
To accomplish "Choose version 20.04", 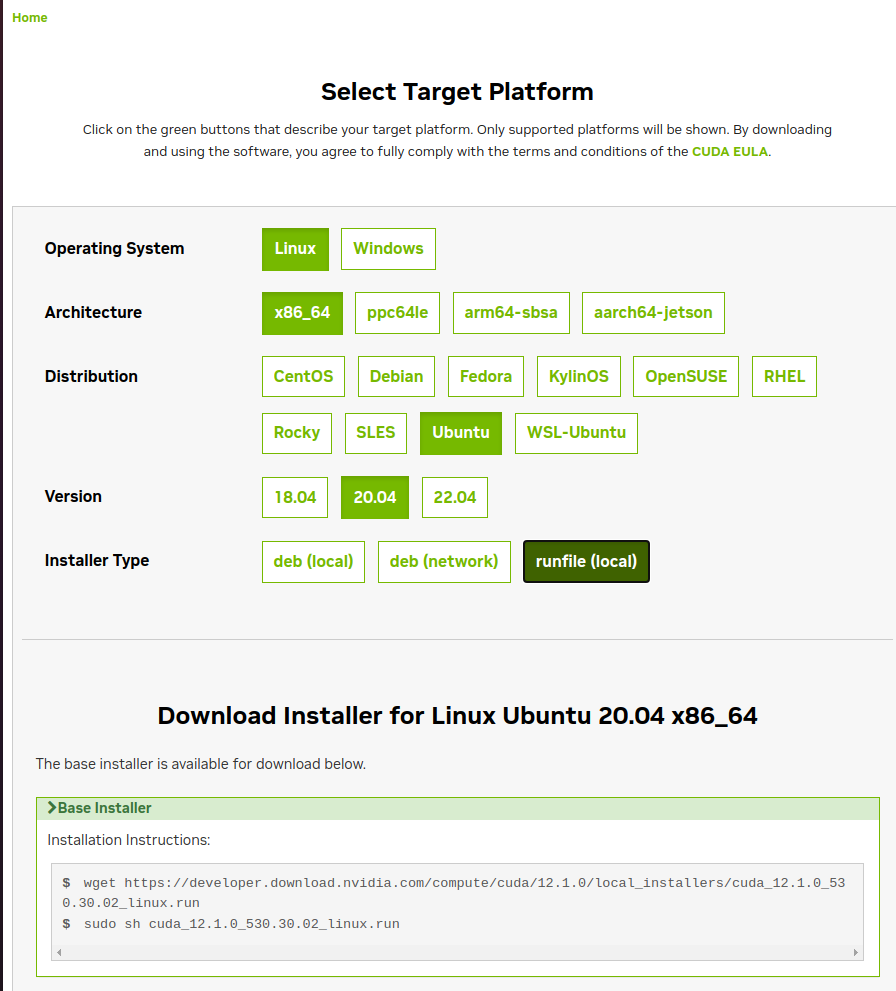I will click(x=375, y=497).
